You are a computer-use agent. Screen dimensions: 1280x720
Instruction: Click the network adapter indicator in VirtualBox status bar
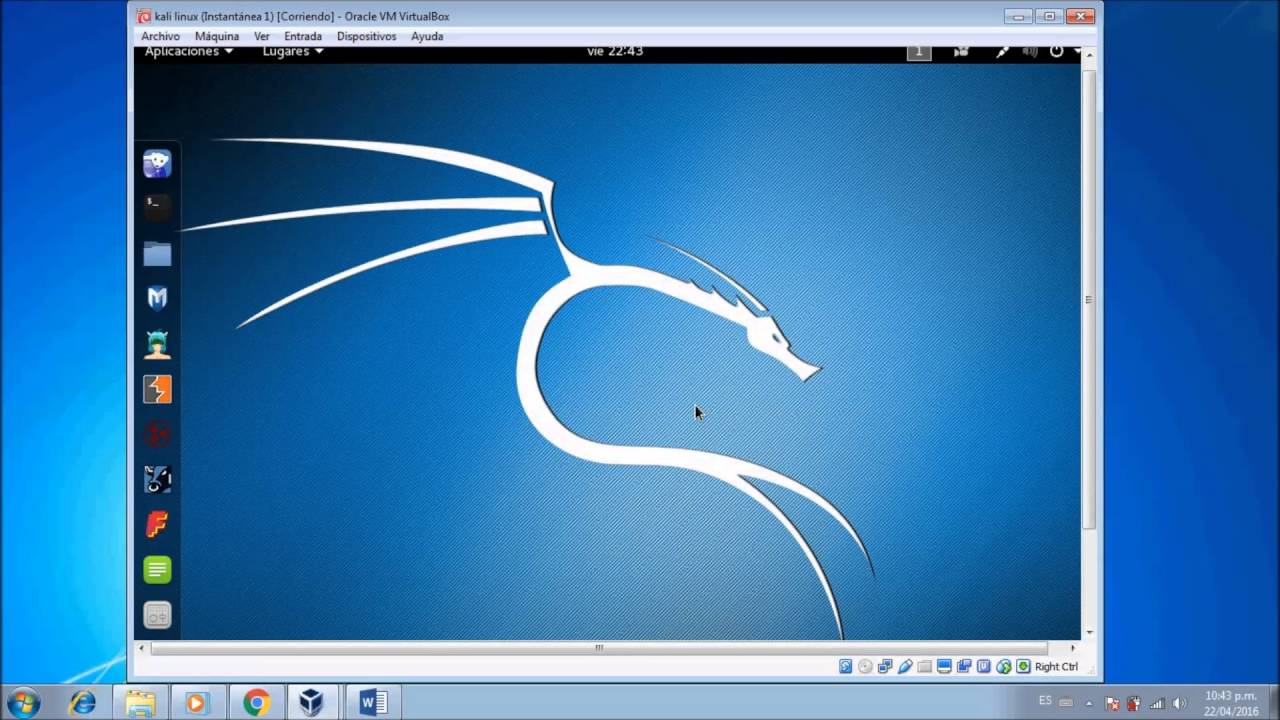[885, 666]
